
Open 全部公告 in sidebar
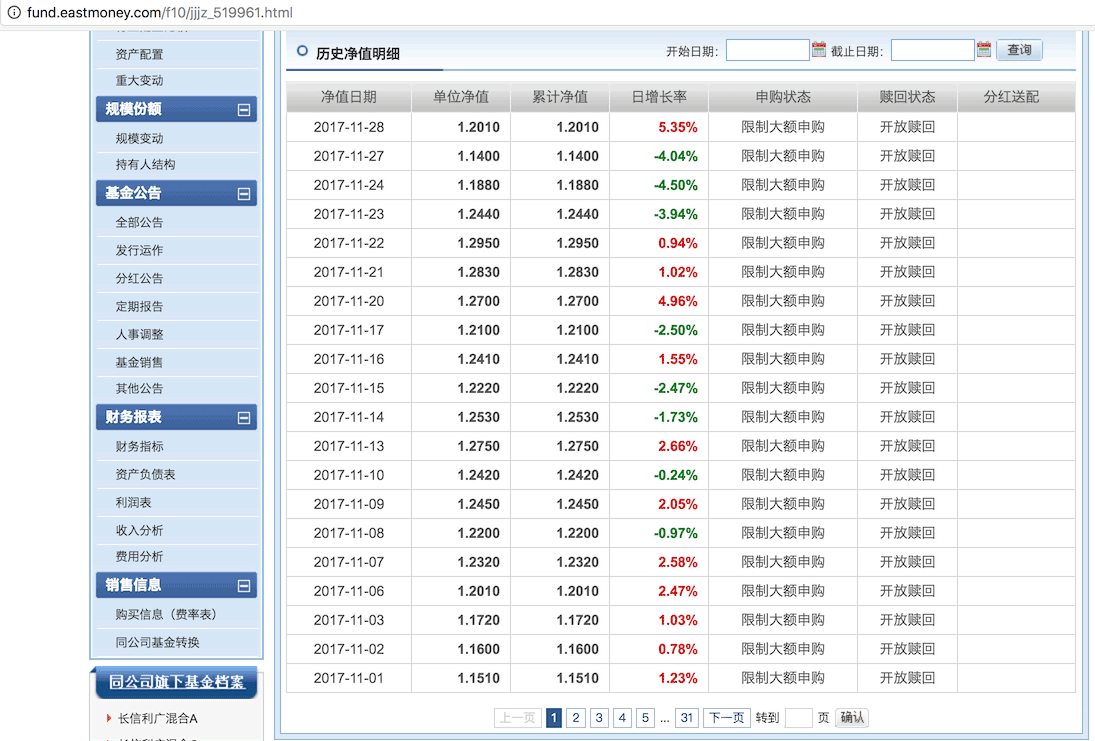click(139, 222)
